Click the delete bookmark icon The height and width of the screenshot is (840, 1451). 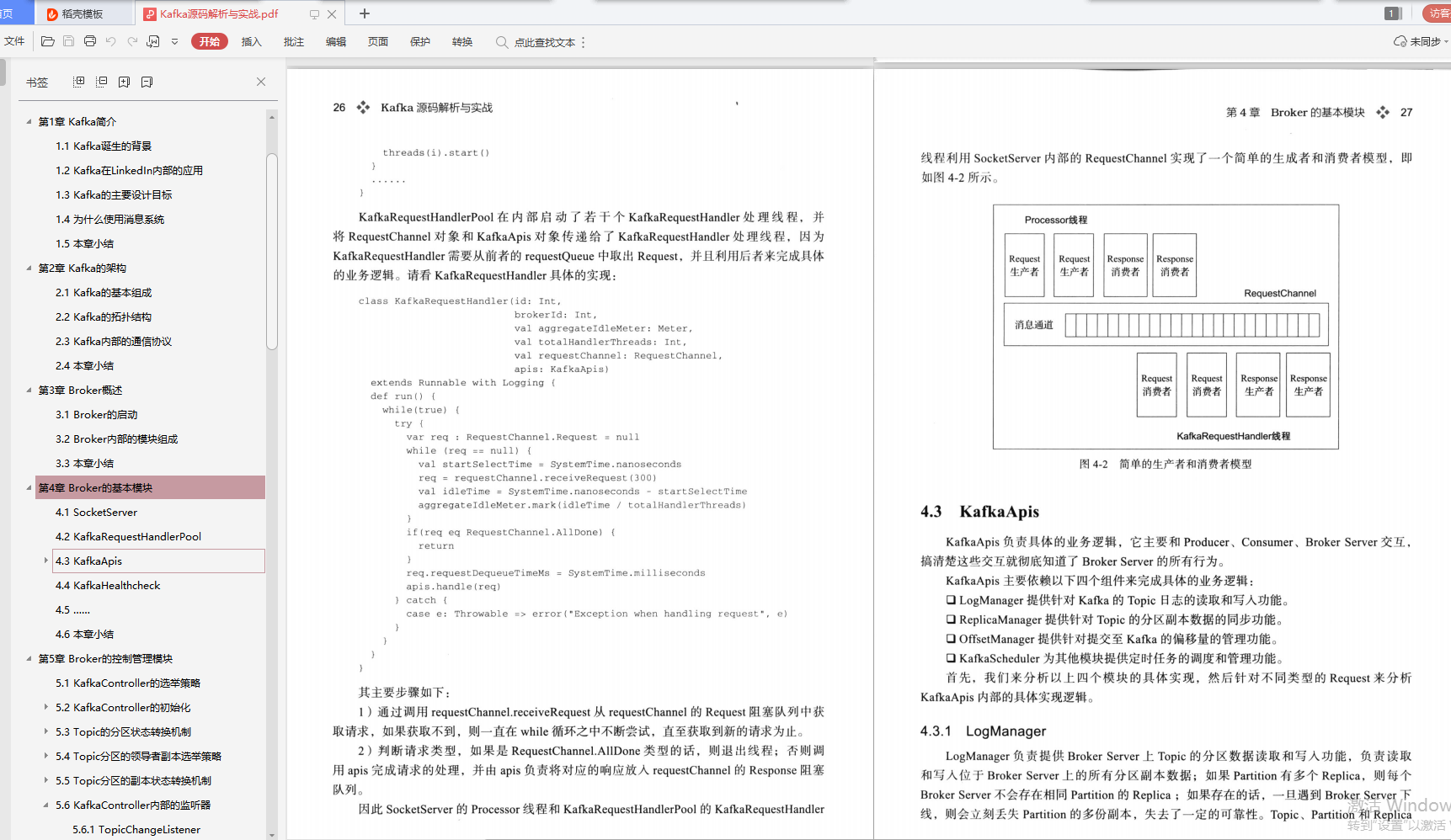click(x=147, y=82)
